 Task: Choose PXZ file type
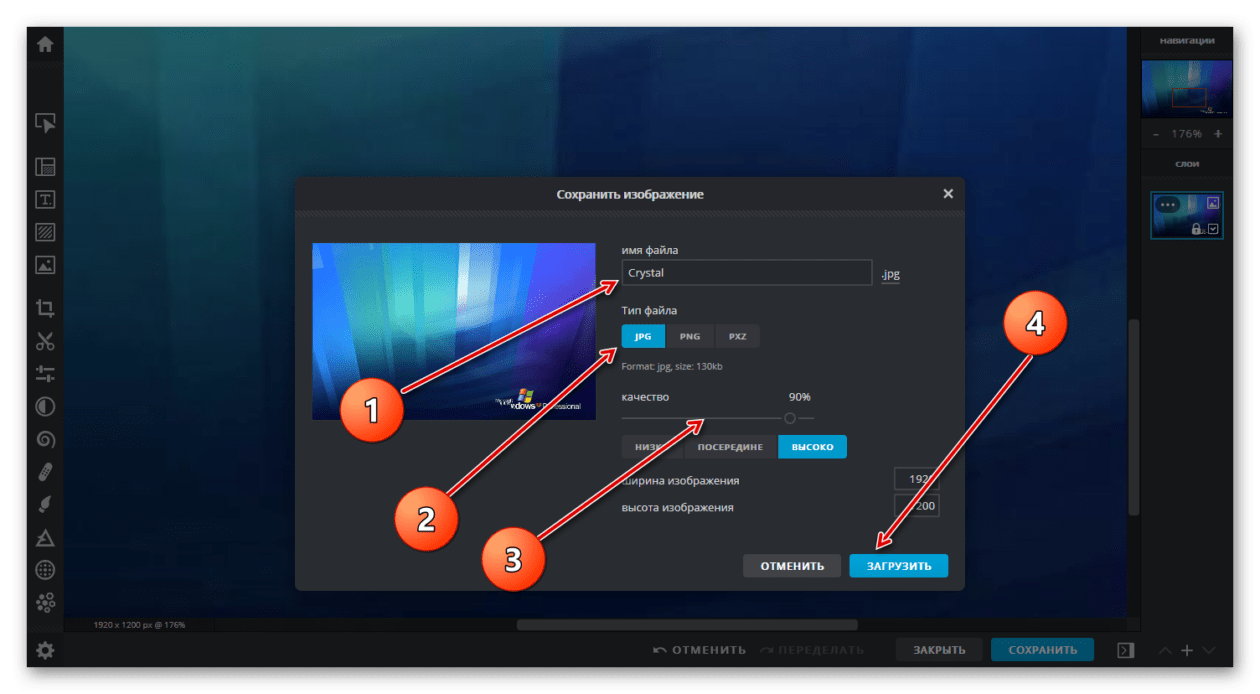(738, 336)
